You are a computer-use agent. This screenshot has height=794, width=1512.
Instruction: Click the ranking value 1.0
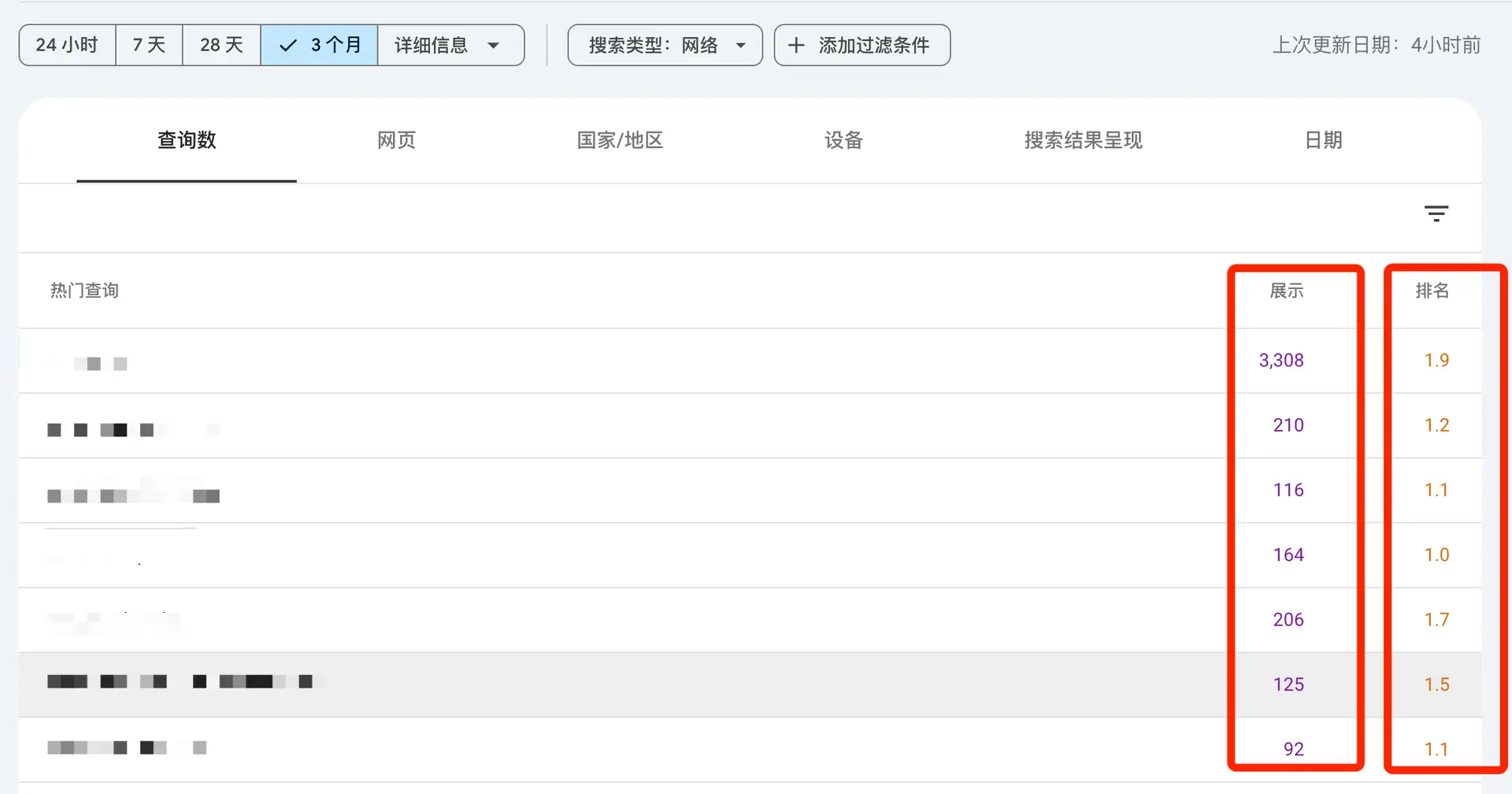pos(1436,555)
